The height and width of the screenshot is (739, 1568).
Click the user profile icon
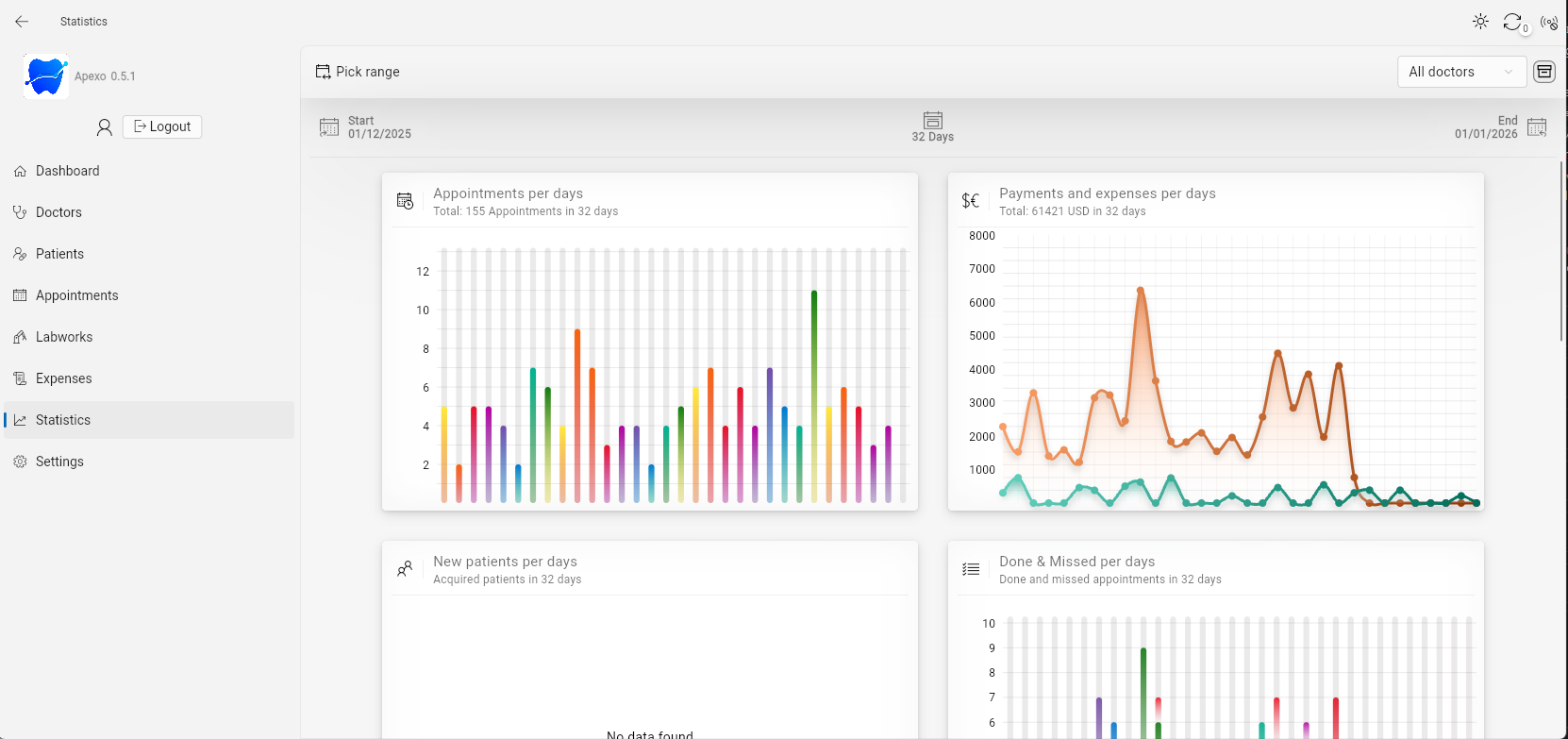coord(105,126)
